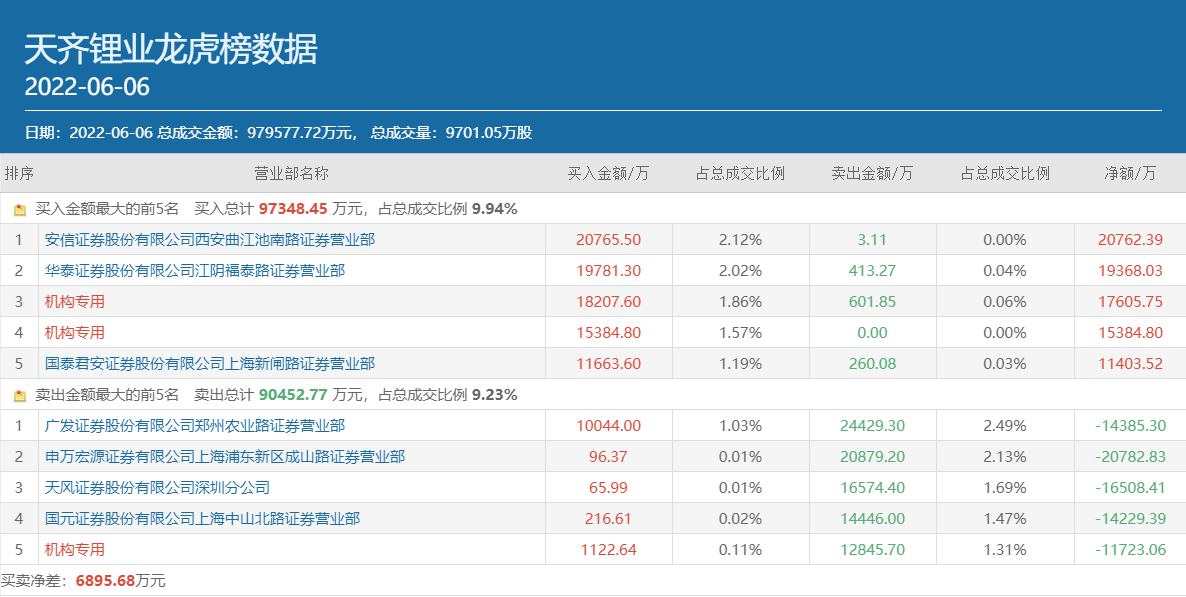1186x597 pixels.
Task: Open 安信证券西安曲江池南路证券营业部 link
Action: tap(210, 240)
